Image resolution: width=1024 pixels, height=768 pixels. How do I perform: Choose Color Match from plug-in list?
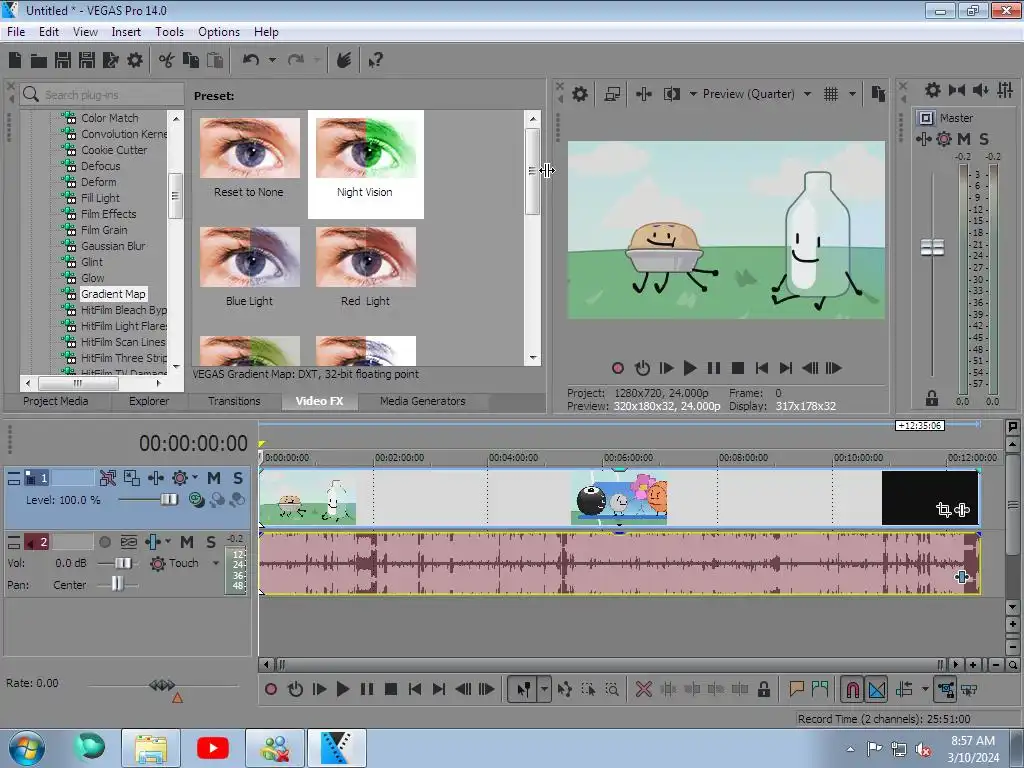[x=110, y=118]
